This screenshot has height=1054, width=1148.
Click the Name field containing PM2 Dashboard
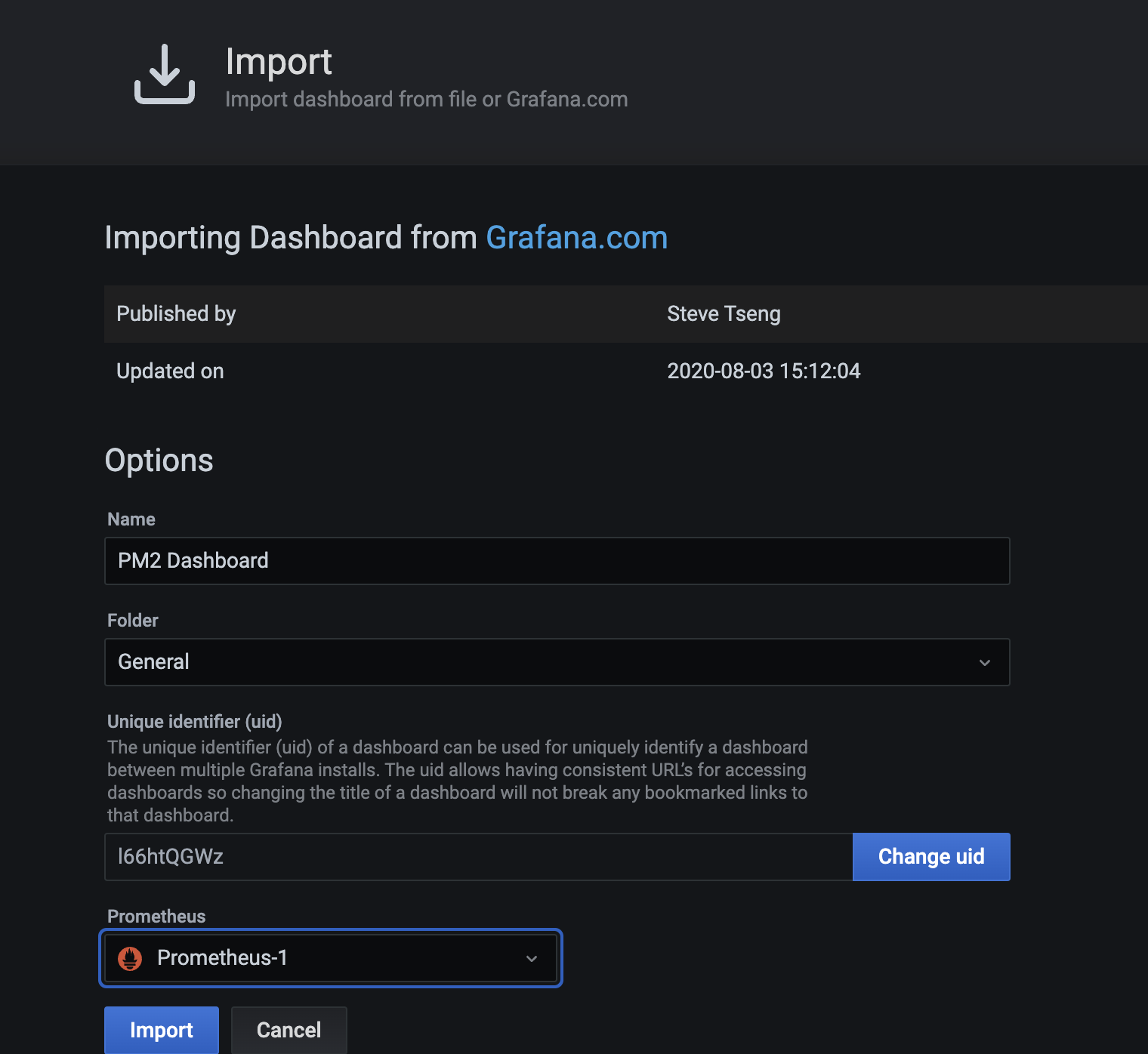tap(557, 561)
